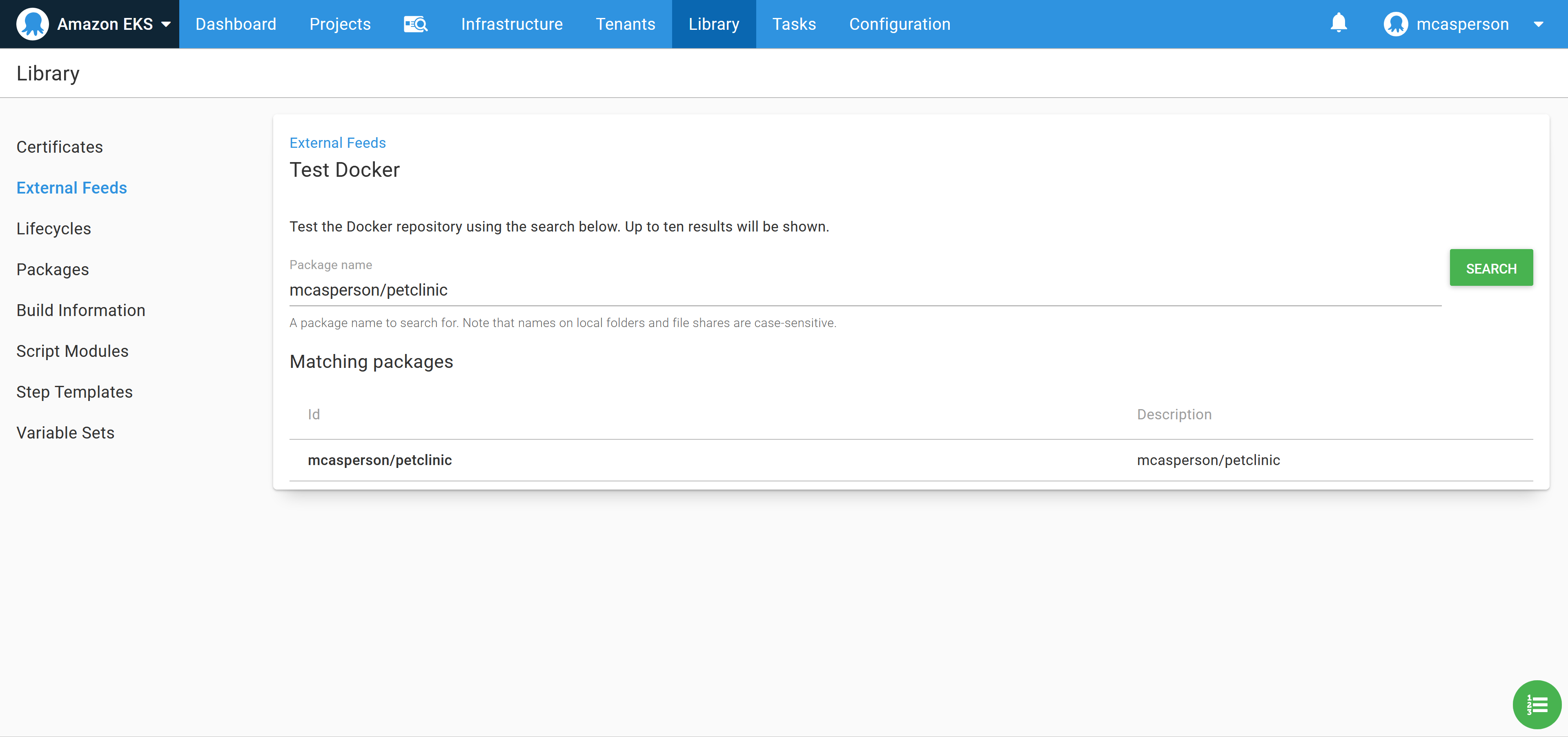Follow the External Feeds breadcrumb link
1568x737 pixels.
[x=337, y=143]
